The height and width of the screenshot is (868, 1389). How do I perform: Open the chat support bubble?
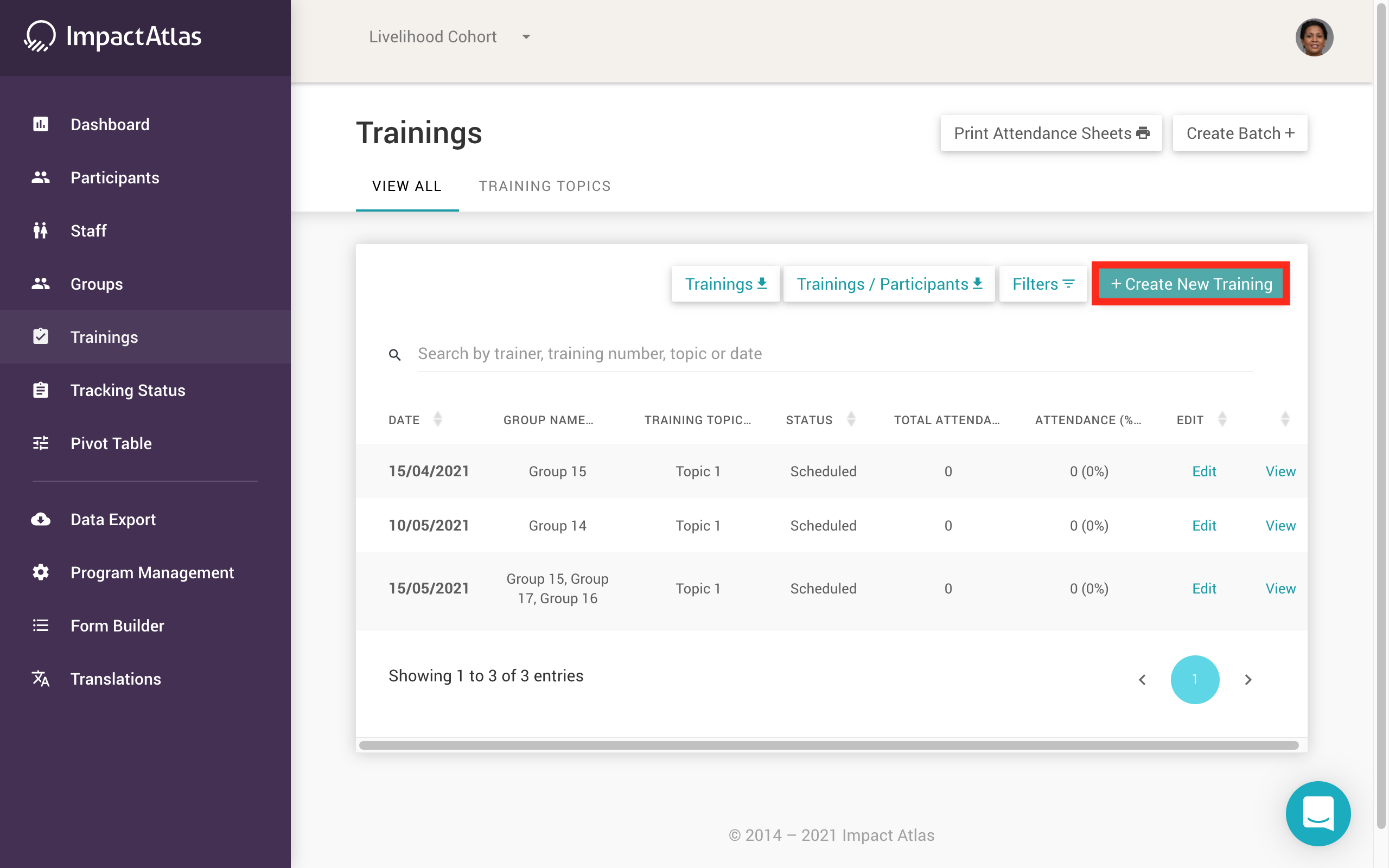[1318, 813]
